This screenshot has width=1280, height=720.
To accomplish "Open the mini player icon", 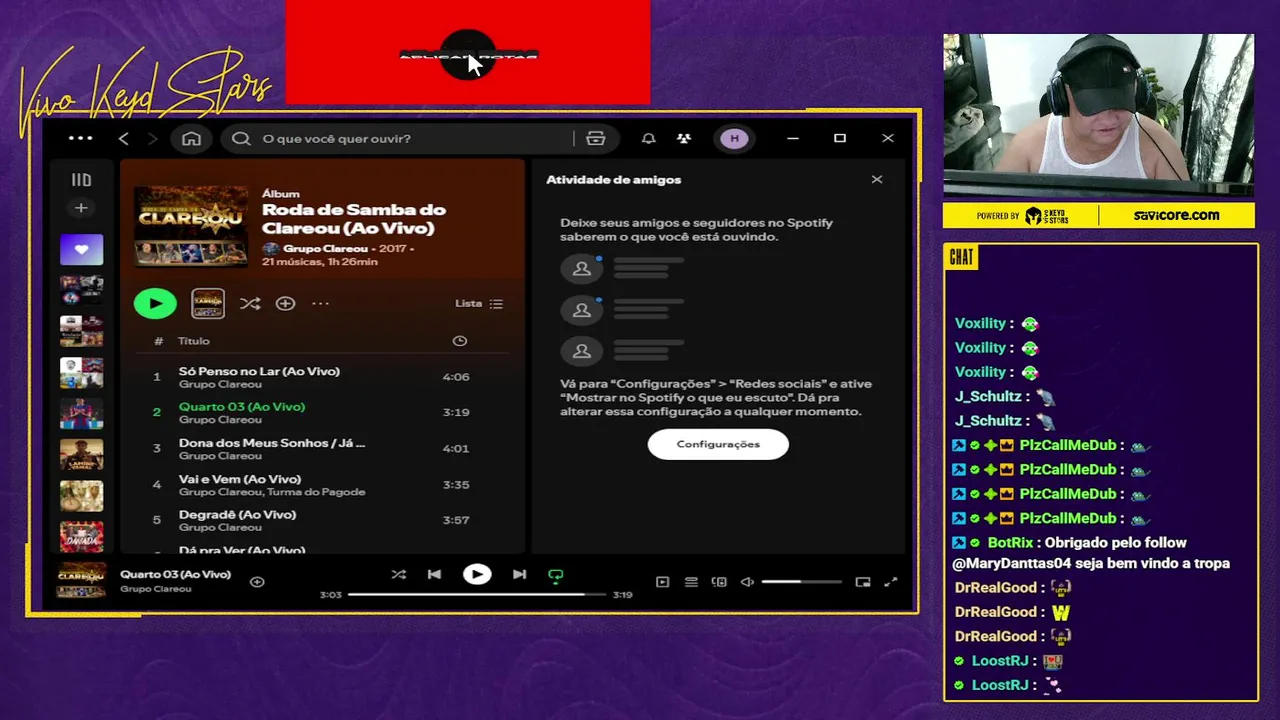I will (x=863, y=582).
